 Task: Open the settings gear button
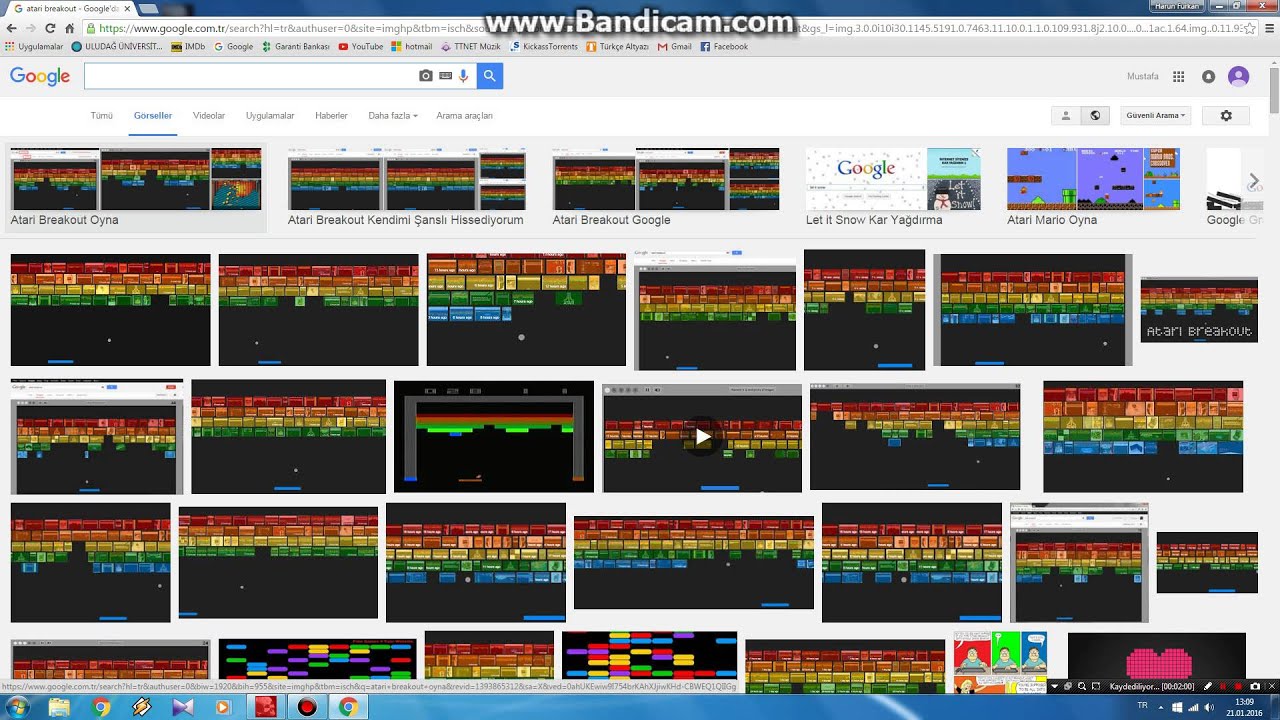(x=1226, y=116)
